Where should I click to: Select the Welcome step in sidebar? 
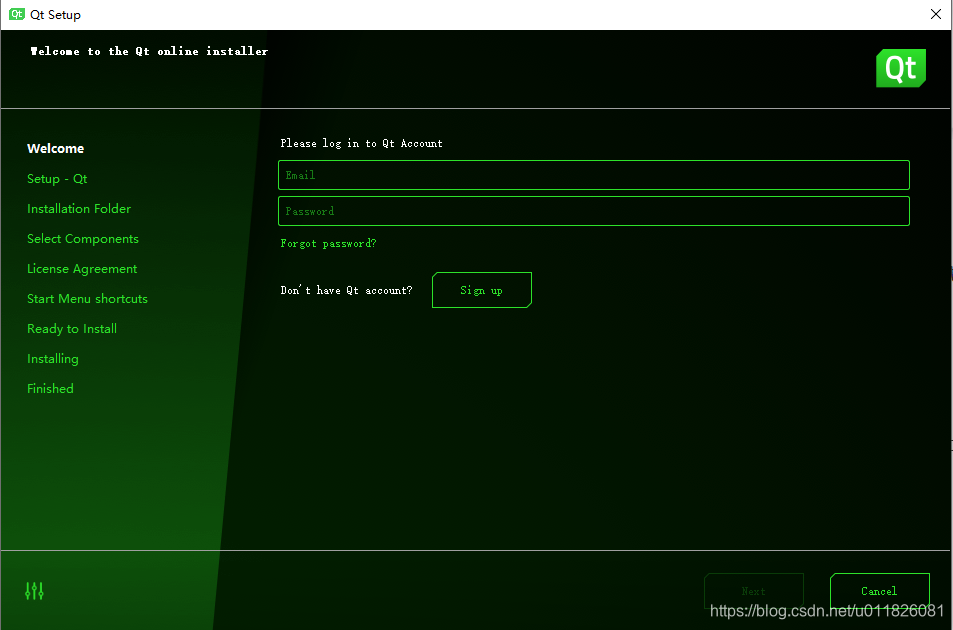pos(55,148)
